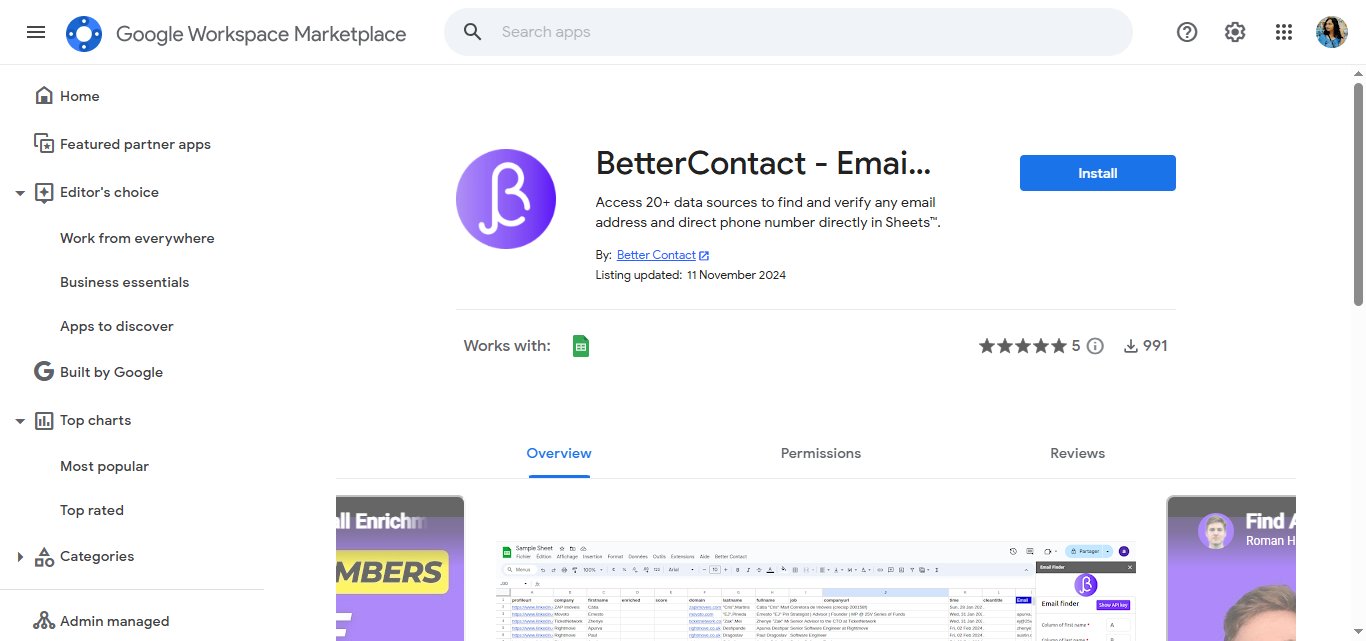Click the Featured partner apps icon

[x=44, y=144]
